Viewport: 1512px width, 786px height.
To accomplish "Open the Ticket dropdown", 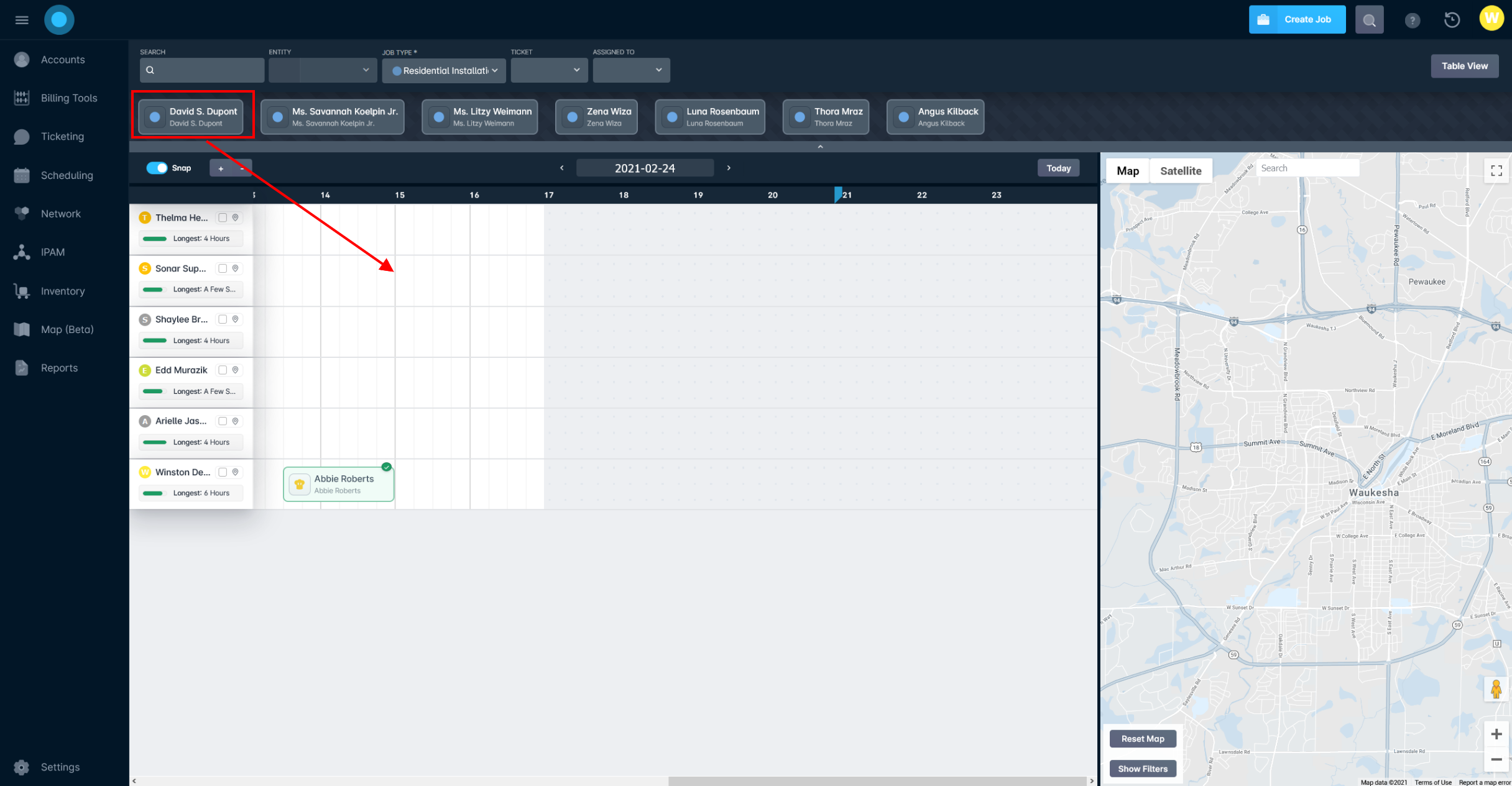I will point(549,70).
